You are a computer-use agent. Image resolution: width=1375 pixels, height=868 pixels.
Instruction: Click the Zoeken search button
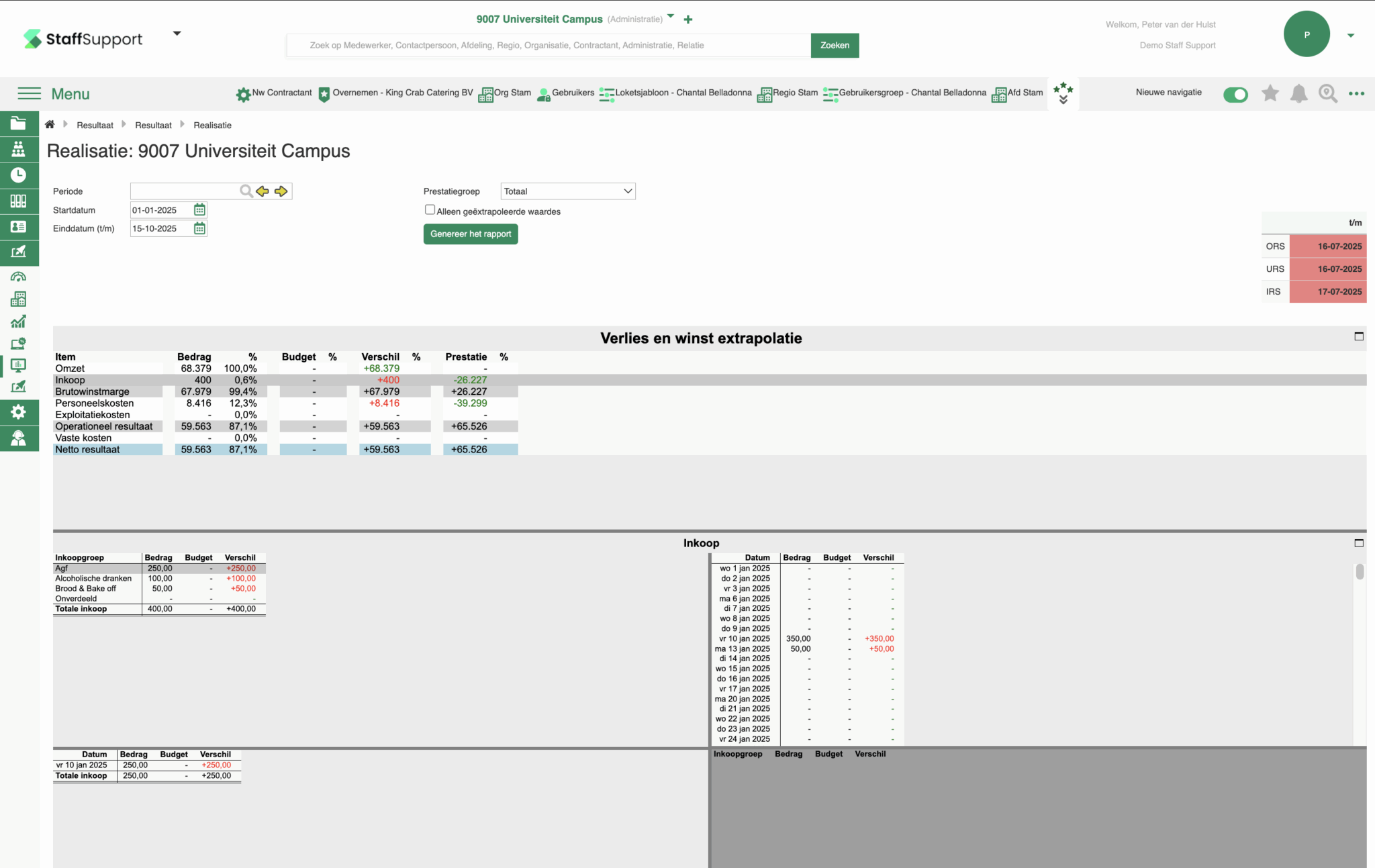pos(834,46)
